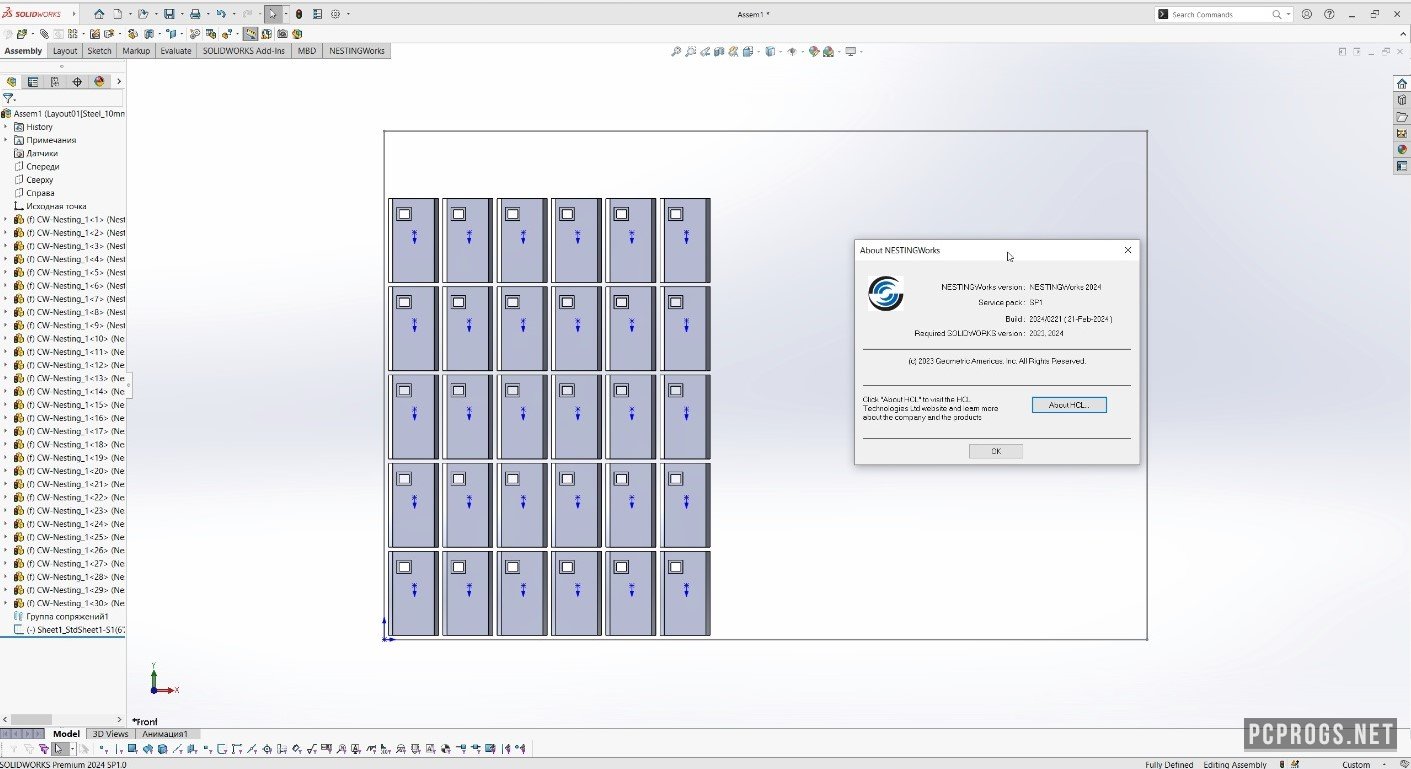Click OK in the About NESTINGWorks dialog
This screenshot has width=1411, height=769.
tap(996, 451)
